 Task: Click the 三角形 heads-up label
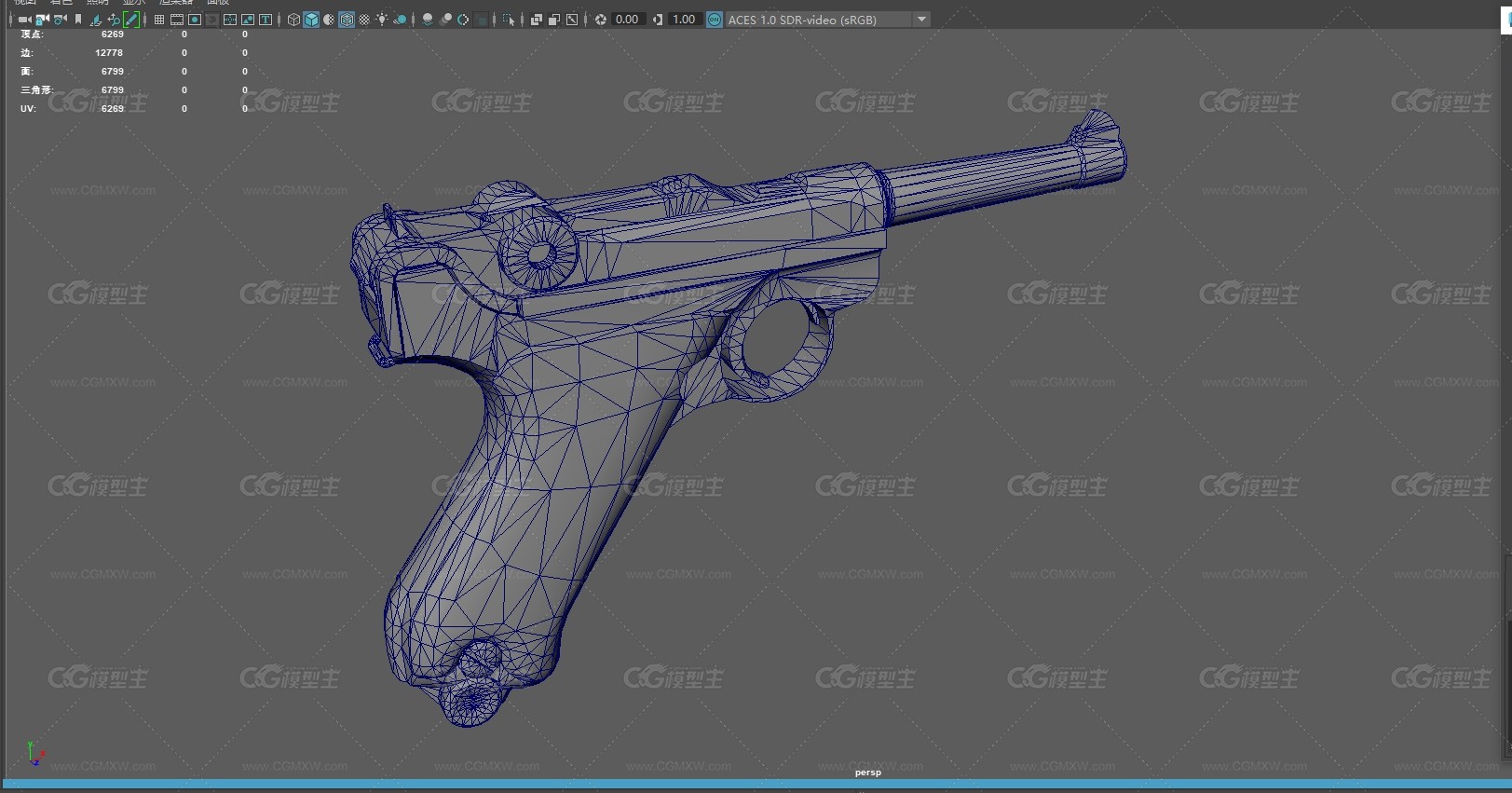click(36, 90)
